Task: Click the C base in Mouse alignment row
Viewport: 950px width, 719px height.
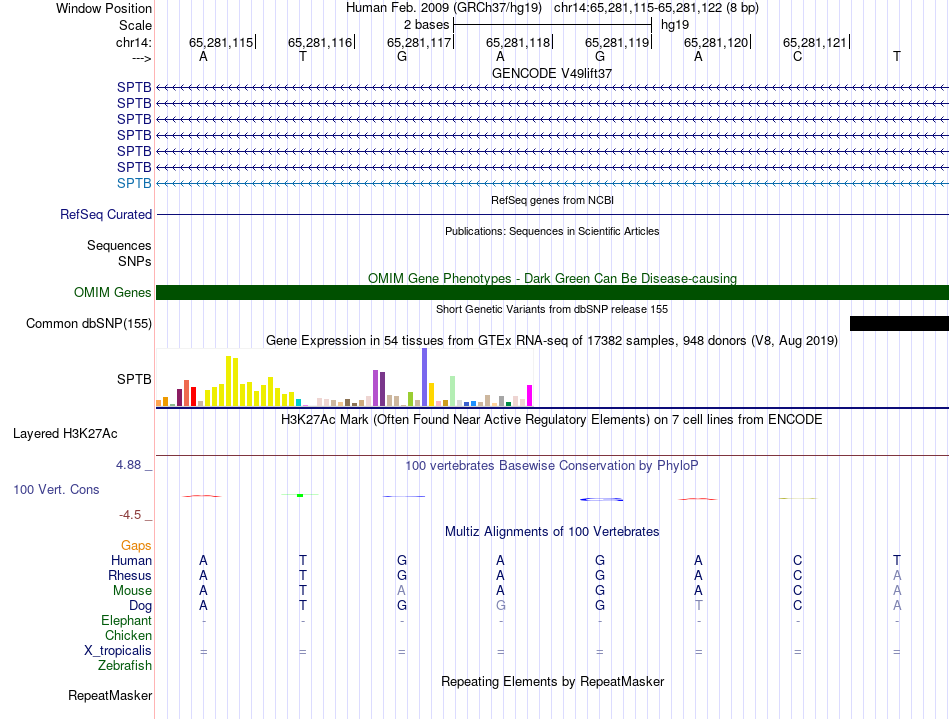Action: point(797,591)
